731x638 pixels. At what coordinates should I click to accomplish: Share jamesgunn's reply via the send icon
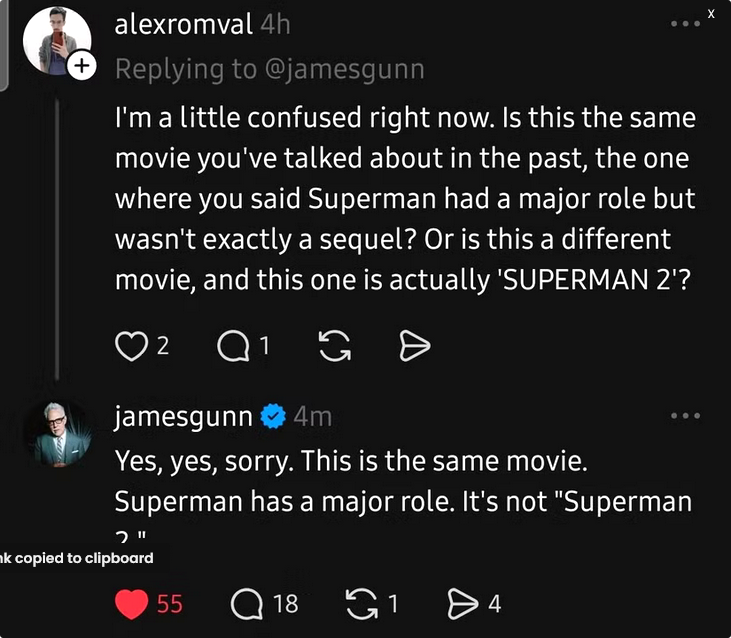click(x=461, y=604)
